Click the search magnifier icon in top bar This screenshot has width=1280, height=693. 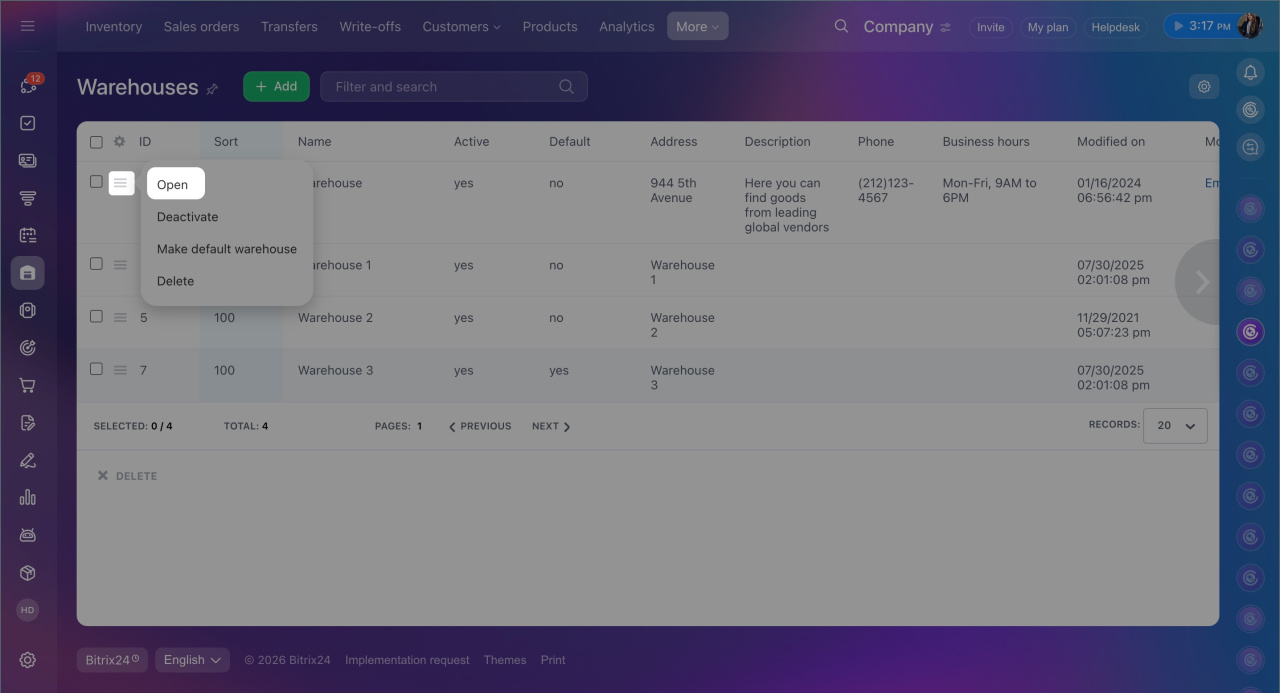tap(841, 26)
